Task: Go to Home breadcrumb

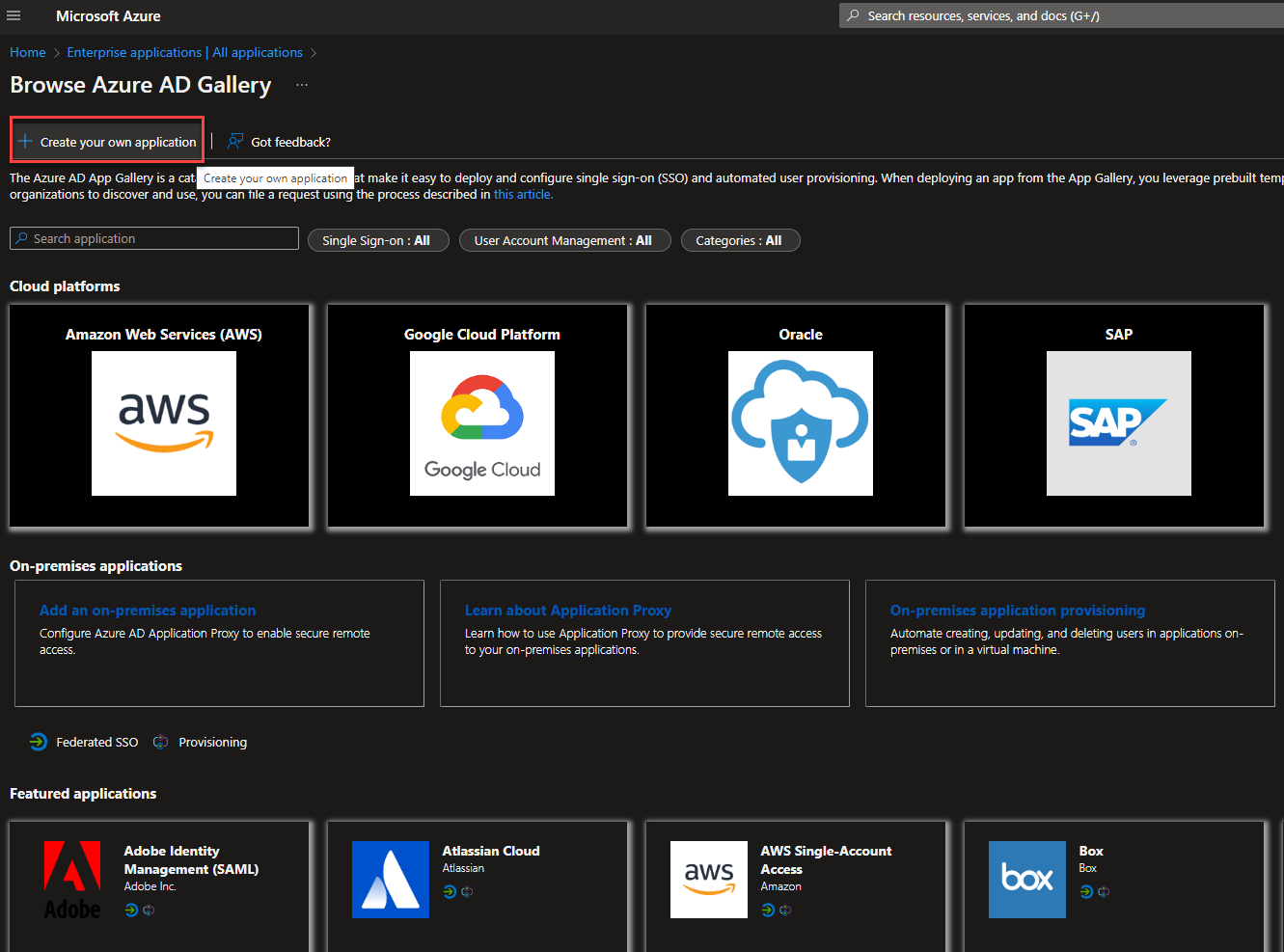Action: pos(28,52)
